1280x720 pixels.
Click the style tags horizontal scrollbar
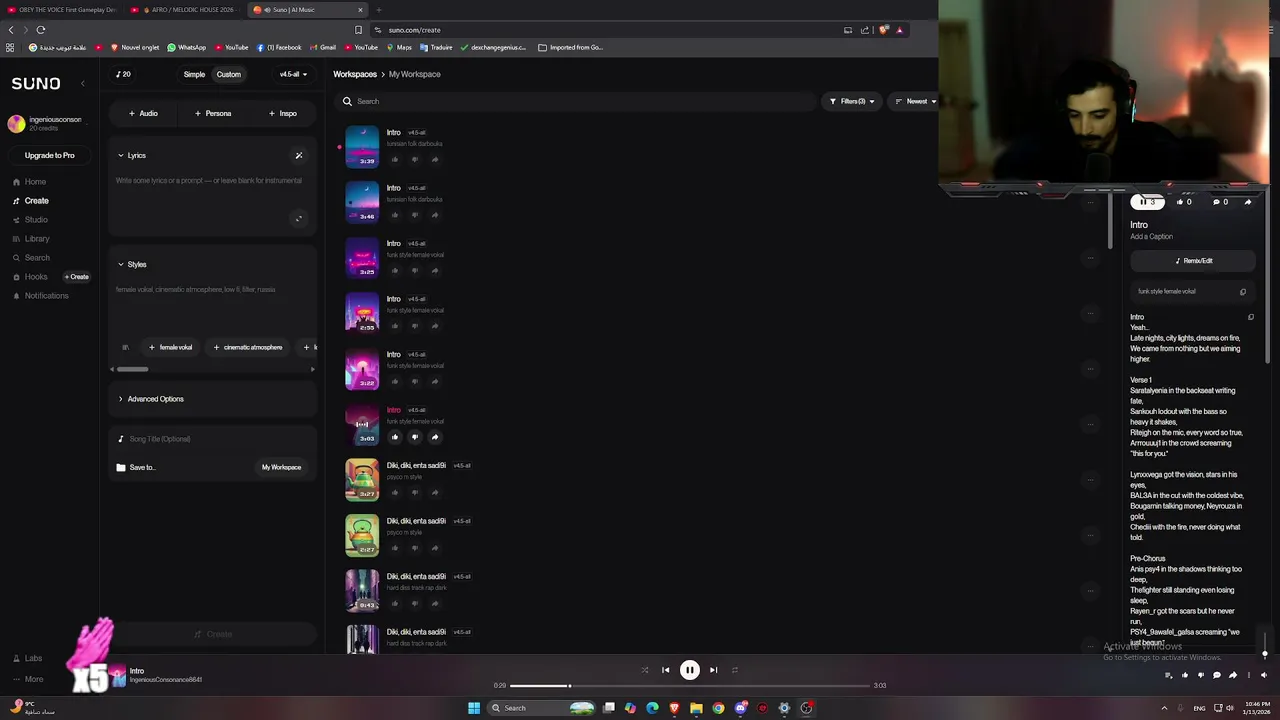pos(132,369)
